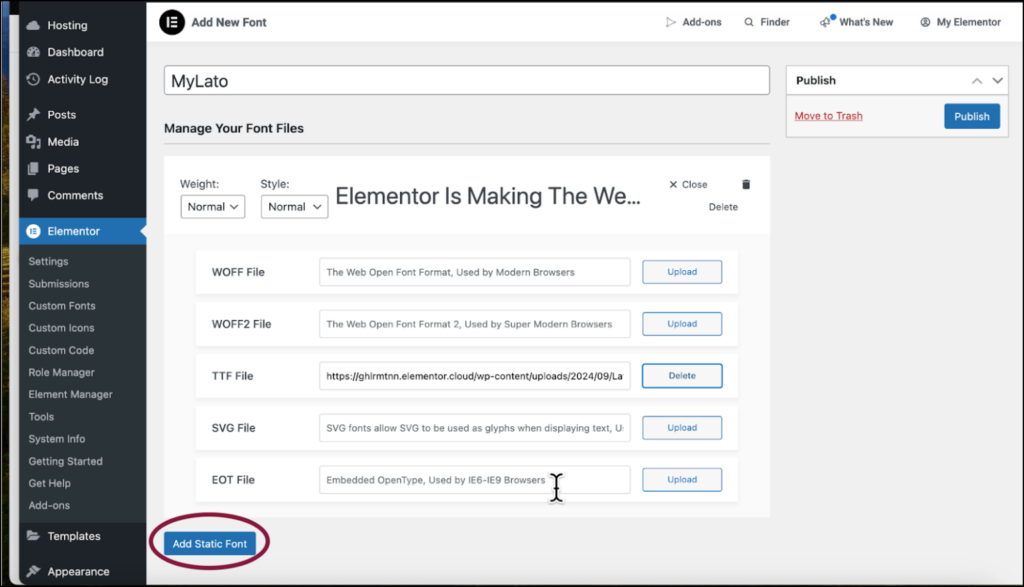This screenshot has width=1024, height=587.
Task: Open Add-ons item in Elementor submenu
Action: (x=49, y=506)
